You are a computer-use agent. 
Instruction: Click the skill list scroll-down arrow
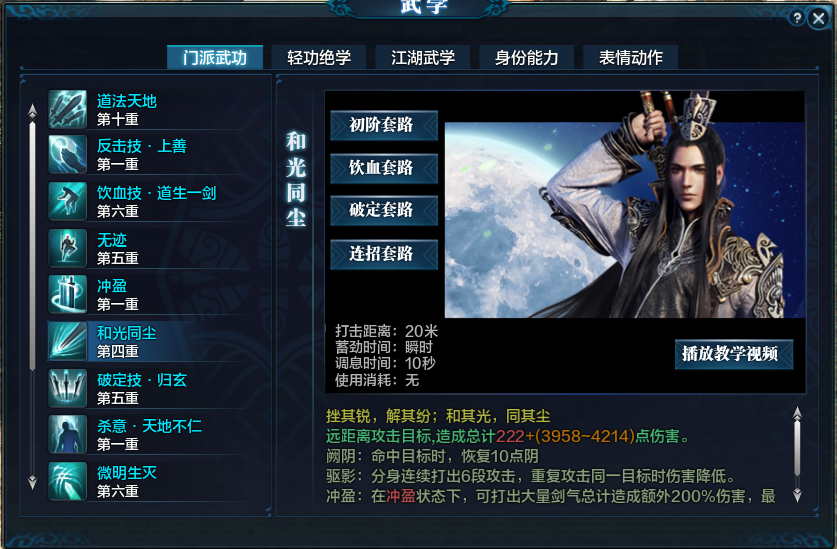coord(33,482)
